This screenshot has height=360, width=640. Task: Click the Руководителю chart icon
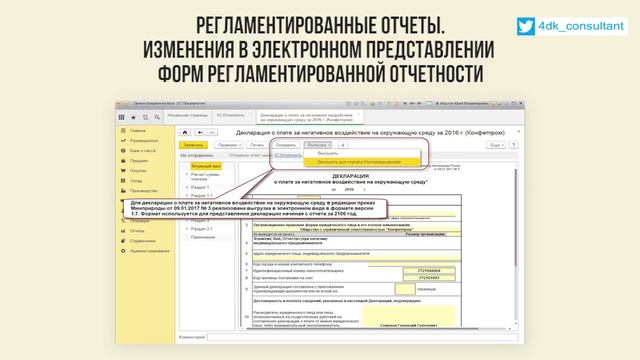(123, 141)
